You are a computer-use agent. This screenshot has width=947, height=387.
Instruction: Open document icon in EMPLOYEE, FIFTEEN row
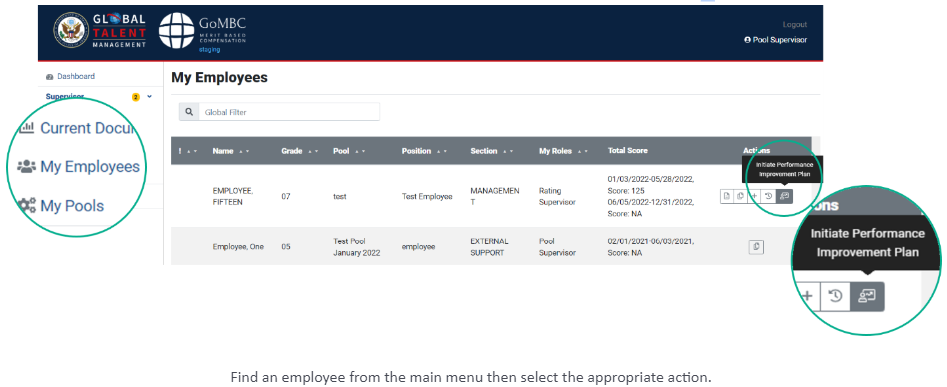727,196
